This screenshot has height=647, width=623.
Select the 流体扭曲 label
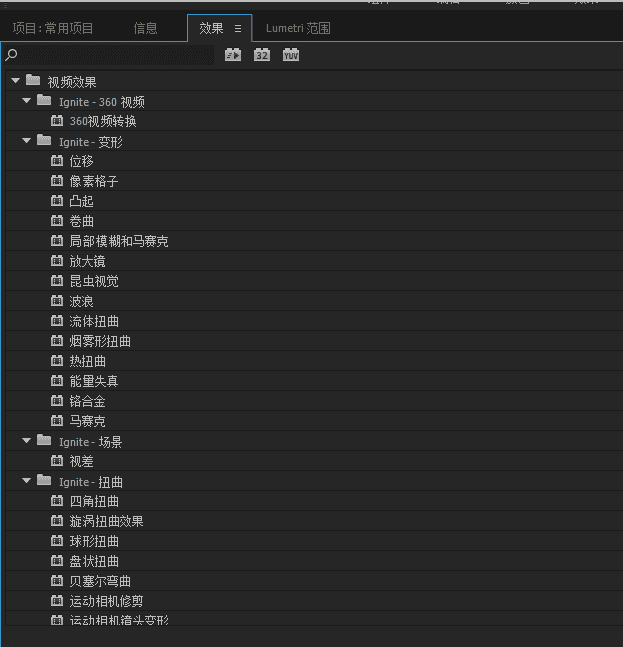(94, 321)
